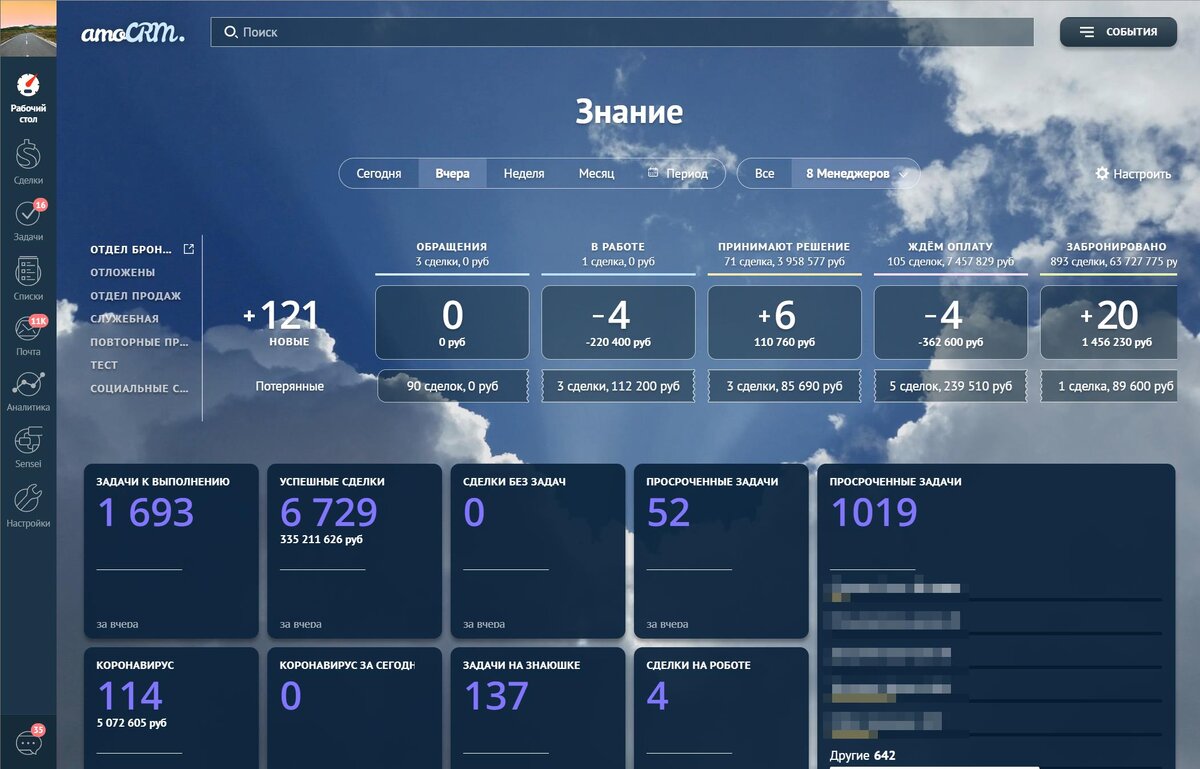Viewport: 1200px width, 769px height.
Task: Open the Настройки section
Action: 28,503
